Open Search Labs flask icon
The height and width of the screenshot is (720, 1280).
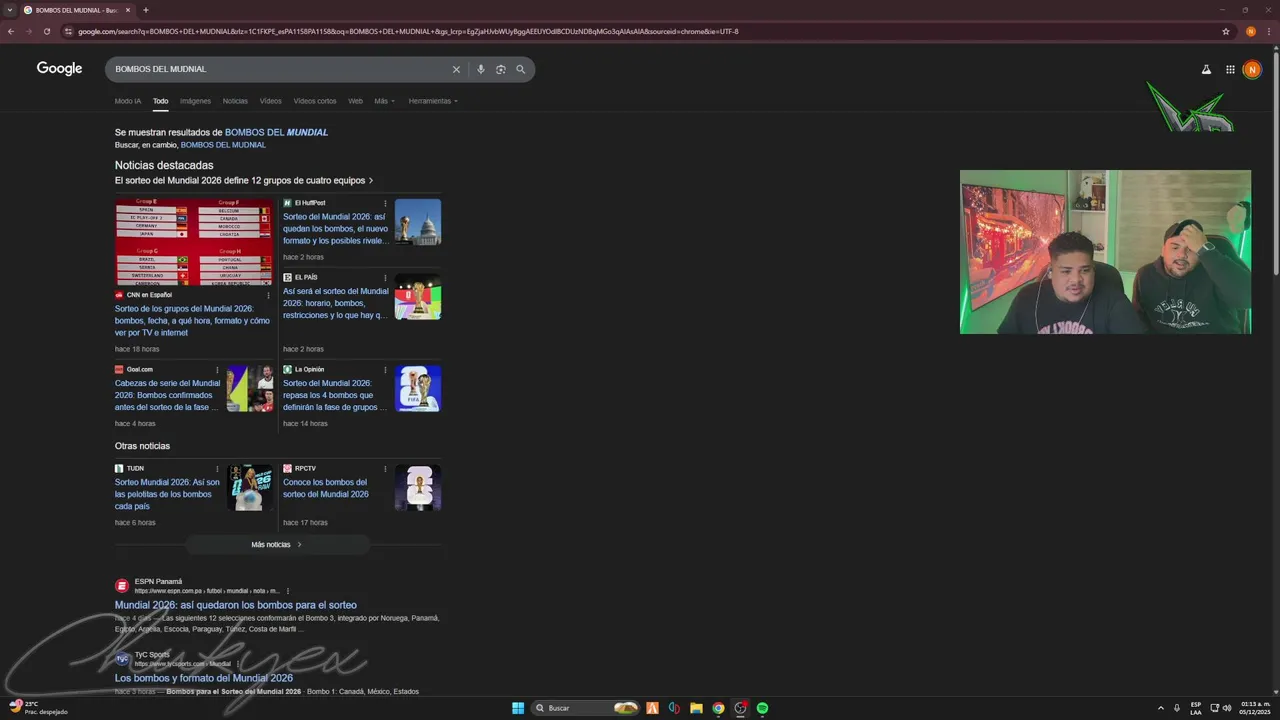[1206, 69]
